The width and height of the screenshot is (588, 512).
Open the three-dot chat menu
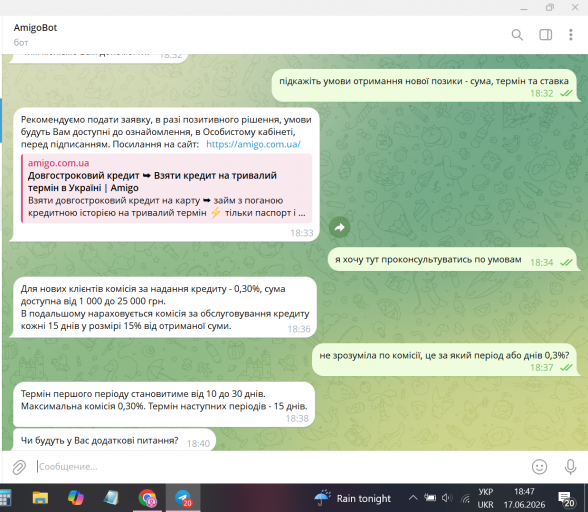coord(571,35)
